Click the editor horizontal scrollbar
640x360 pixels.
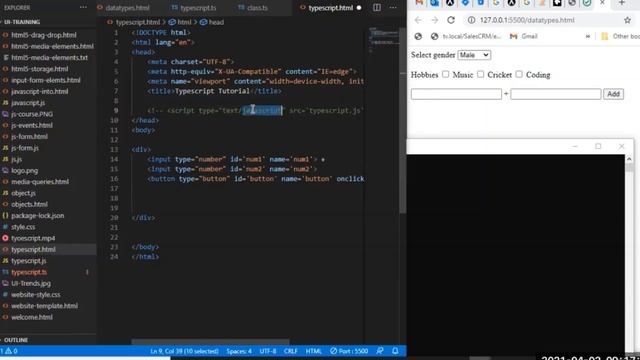(x=210, y=342)
